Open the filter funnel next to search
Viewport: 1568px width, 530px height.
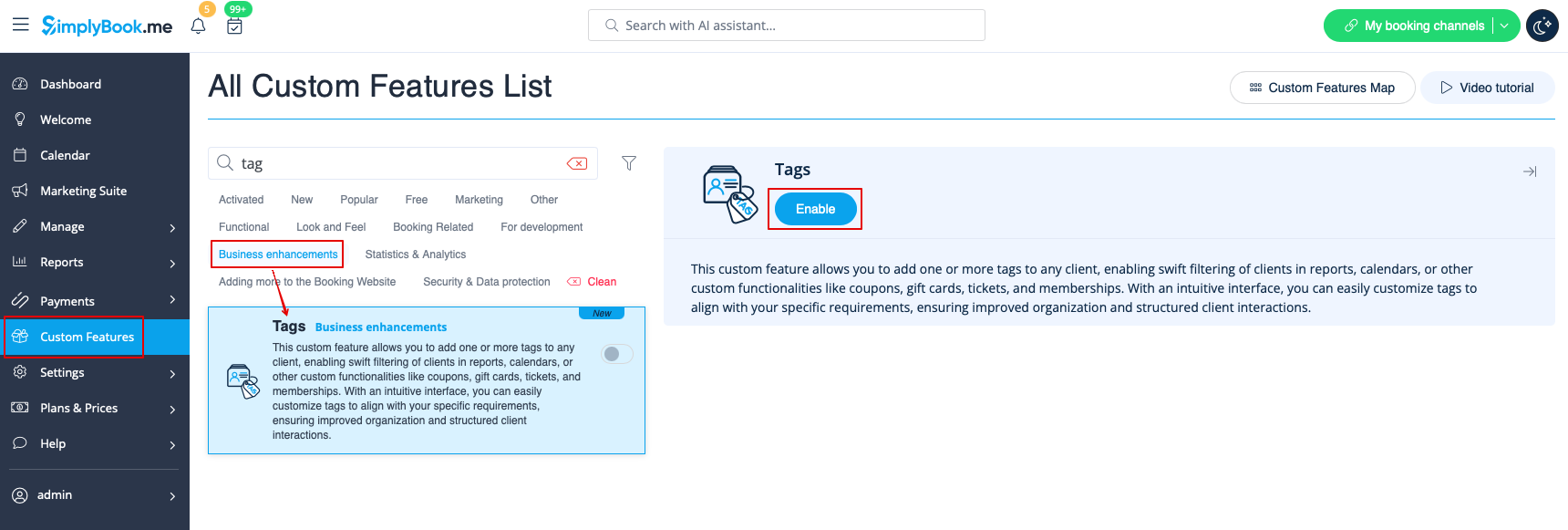coord(628,162)
